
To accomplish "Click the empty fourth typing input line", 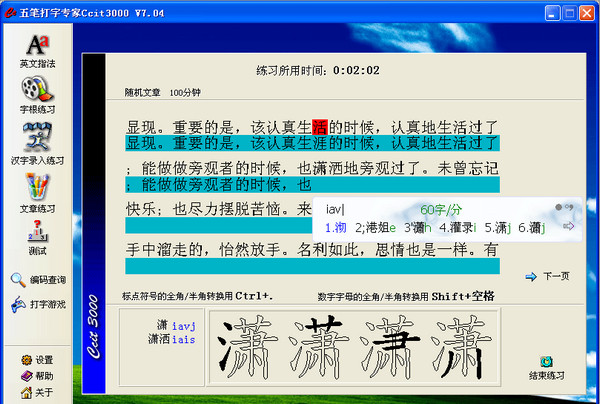I will [312, 266].
